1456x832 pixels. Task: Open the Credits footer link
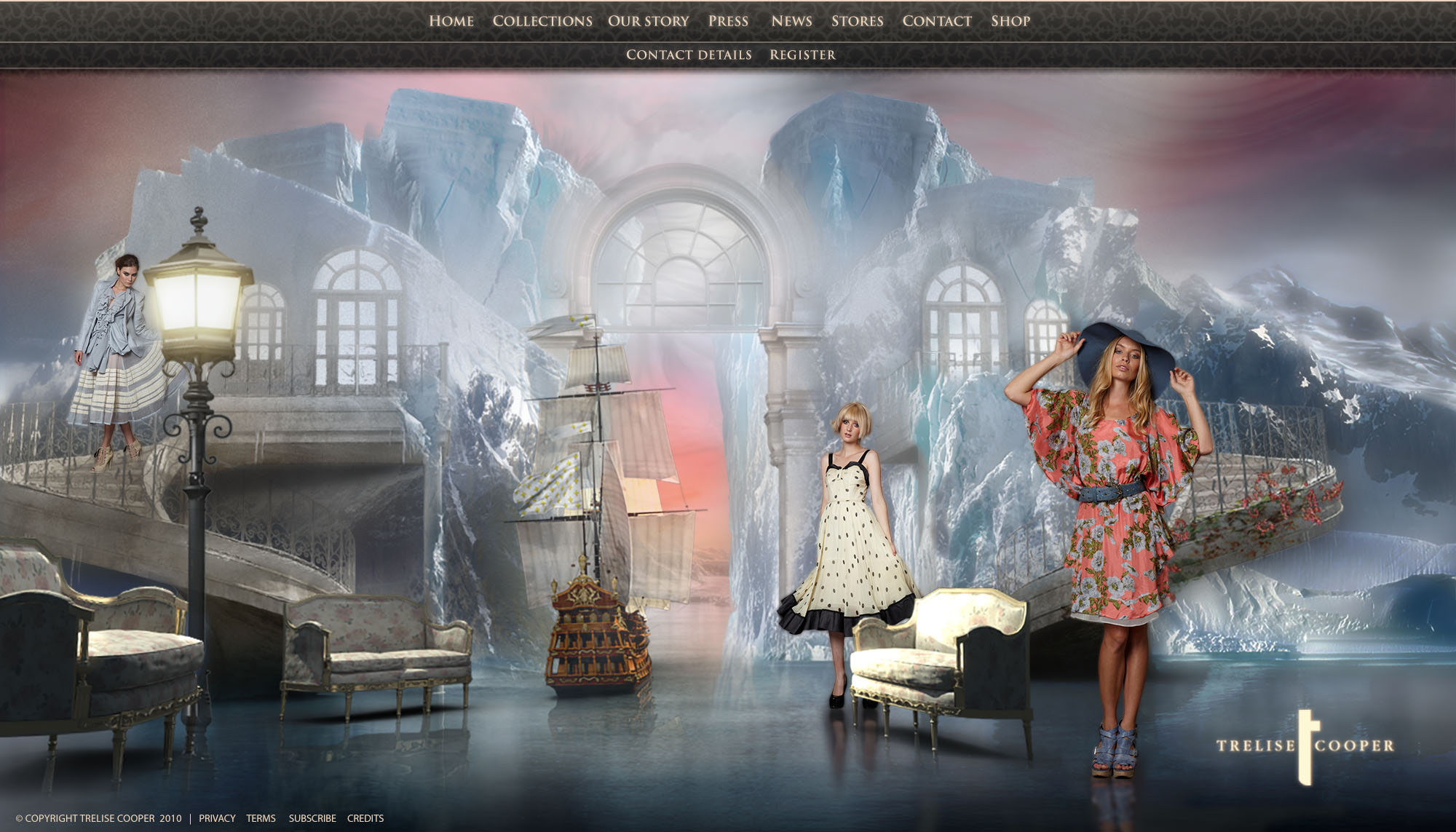[365, 818]
